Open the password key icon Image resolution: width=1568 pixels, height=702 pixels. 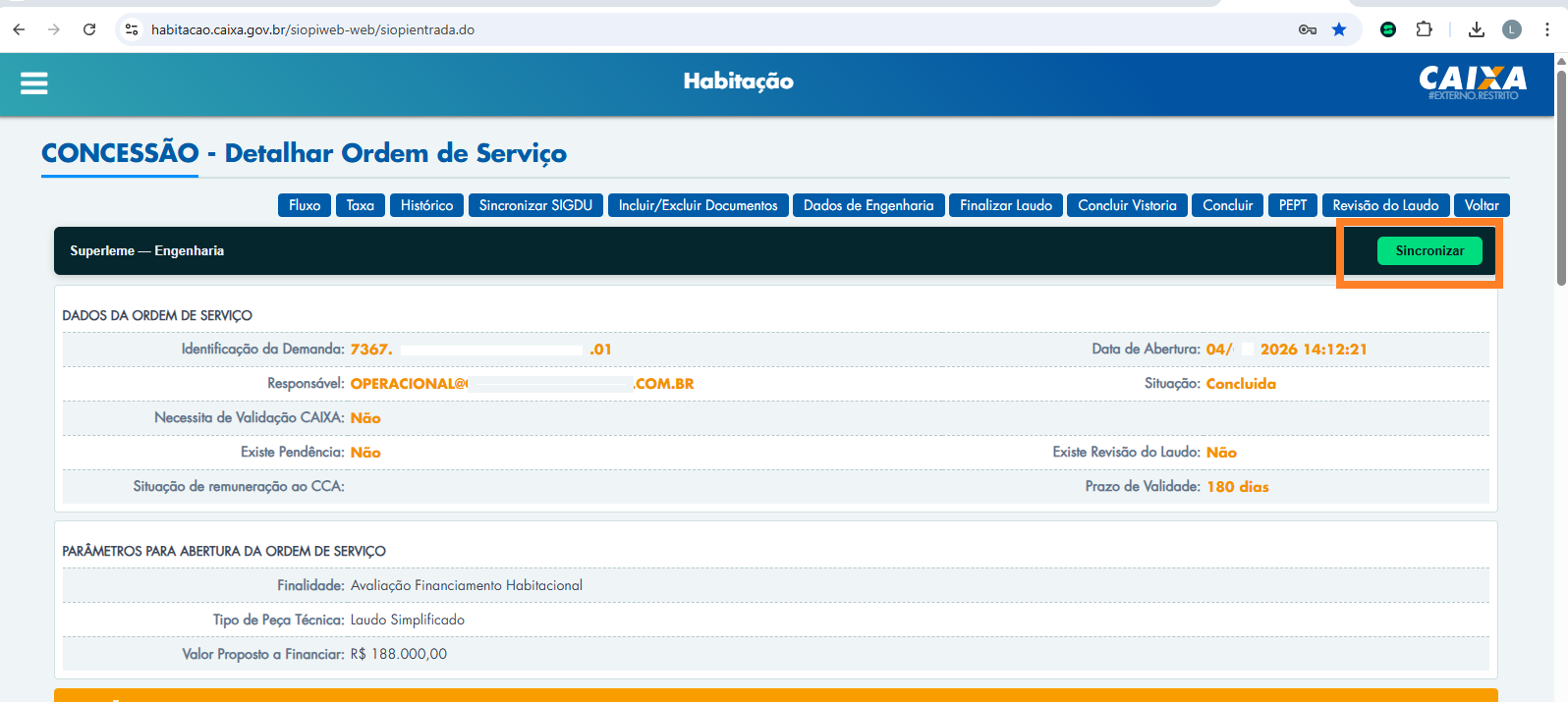pos(1307,29)
